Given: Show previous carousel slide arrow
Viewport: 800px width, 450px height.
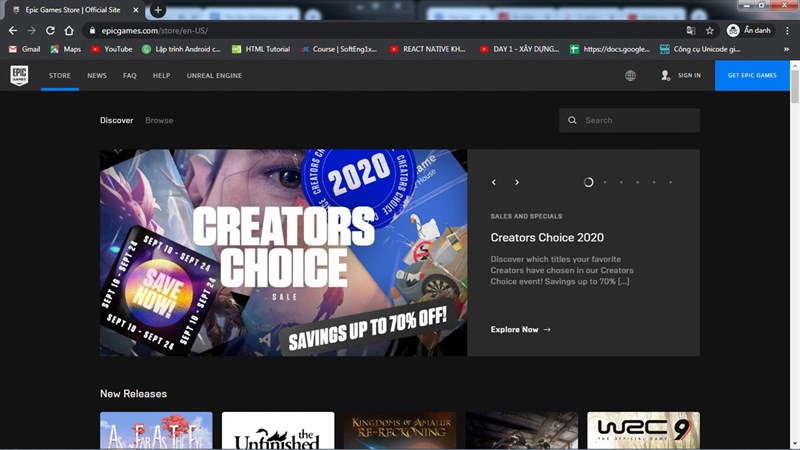Looking at the screenshot, I should coord(494,182).
